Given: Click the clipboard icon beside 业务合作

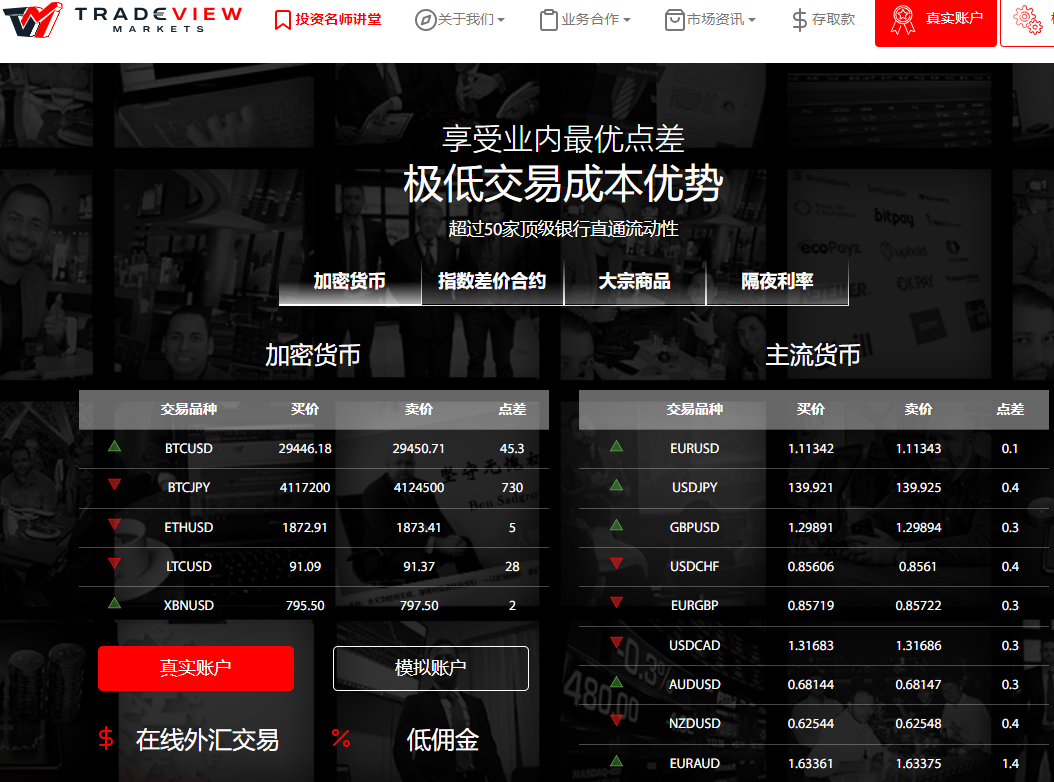Looking at the screenshot, I should [548, 20].
